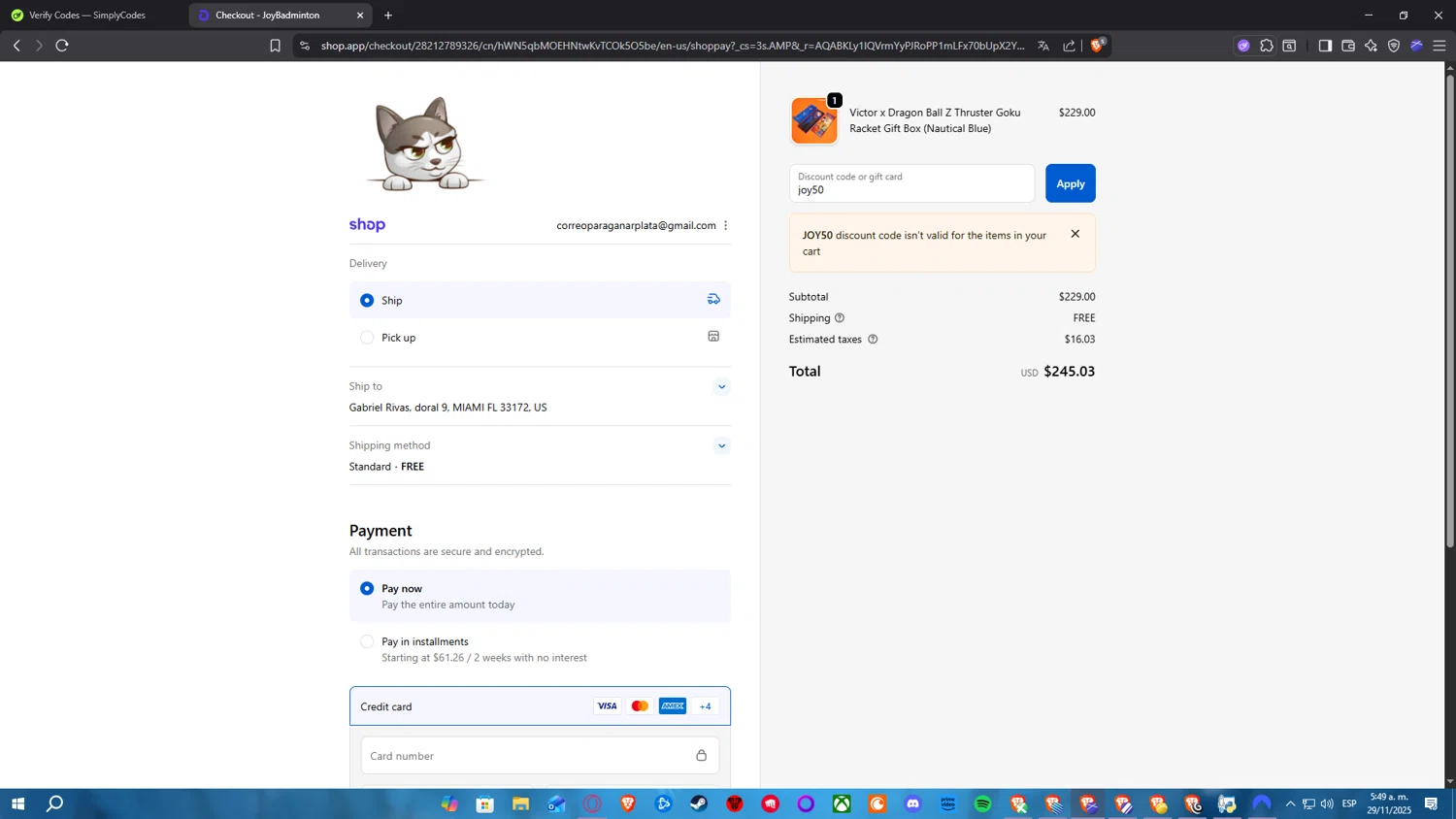Show hidden system tray icons
This screenshot has height=819, width=1456.
[1290, 803]
